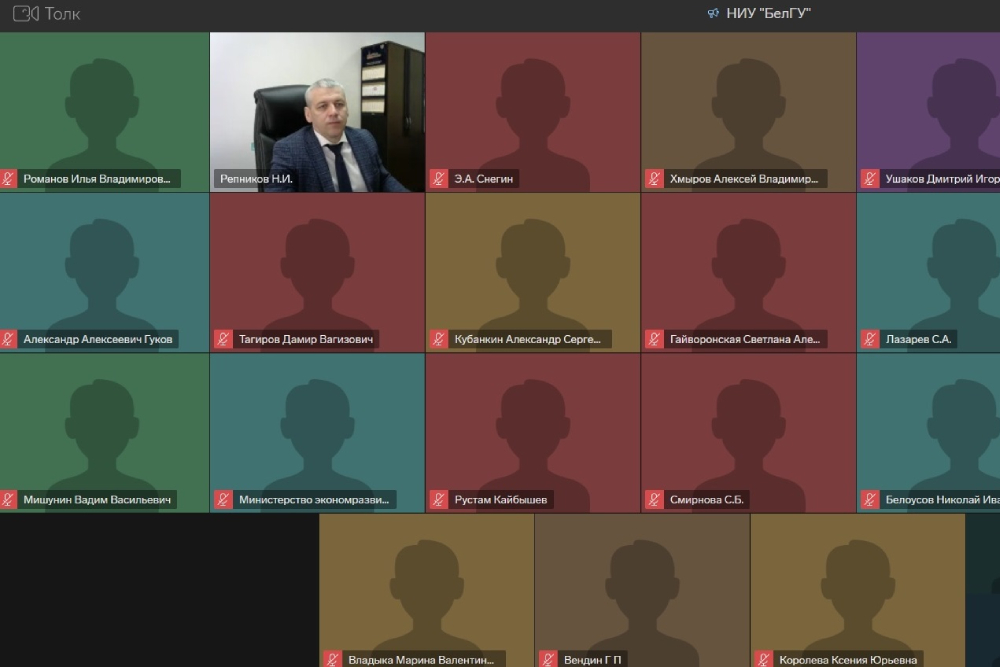Click the Толк camera logo icon

coord(25,14)
